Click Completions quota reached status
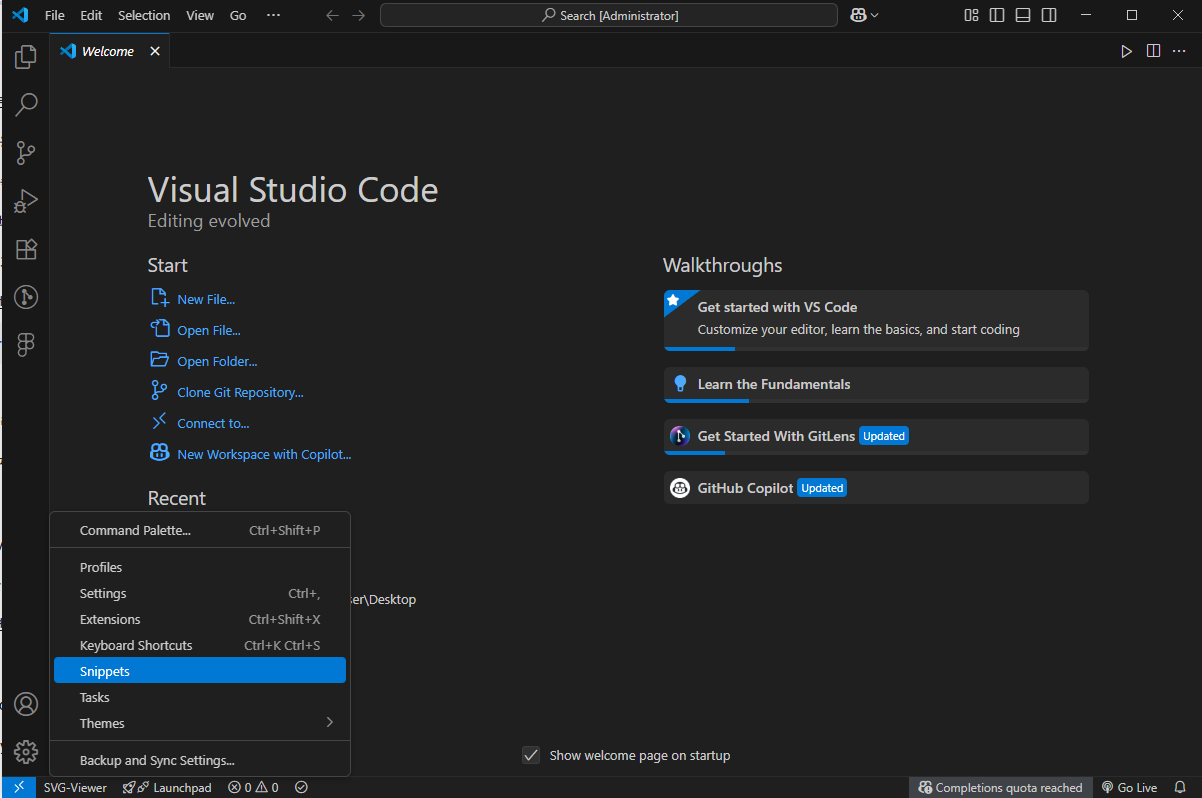This screenshot has height=798, width=1202. point(1000,787)
